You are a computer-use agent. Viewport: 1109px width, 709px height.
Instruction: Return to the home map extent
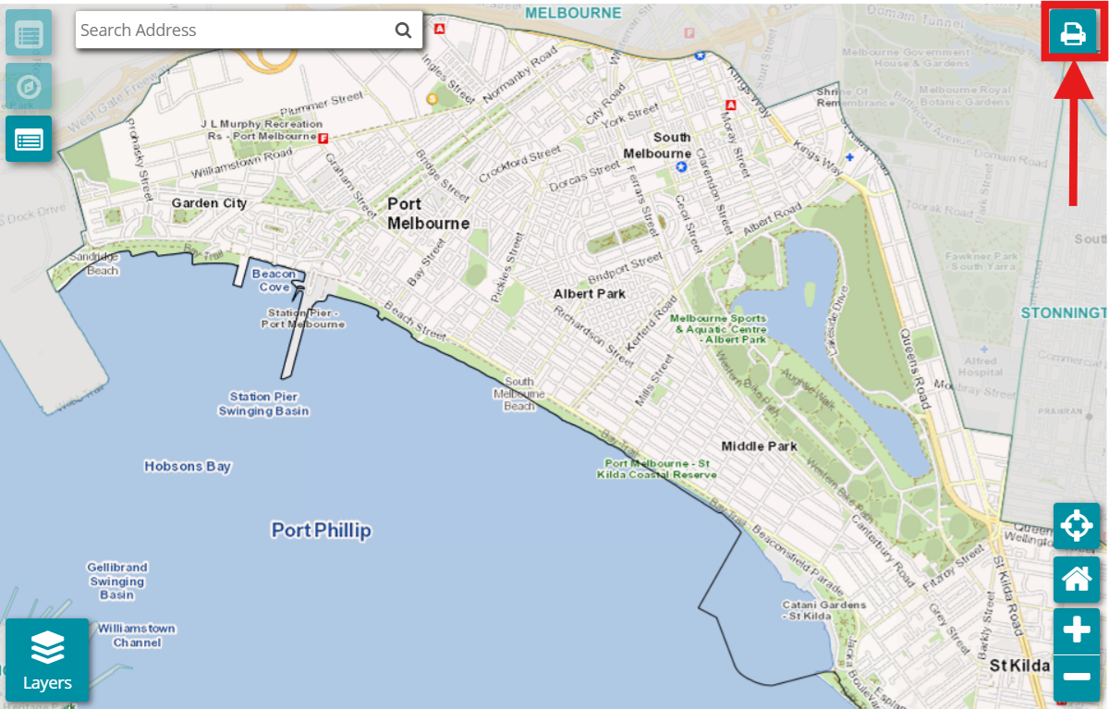1076,579
